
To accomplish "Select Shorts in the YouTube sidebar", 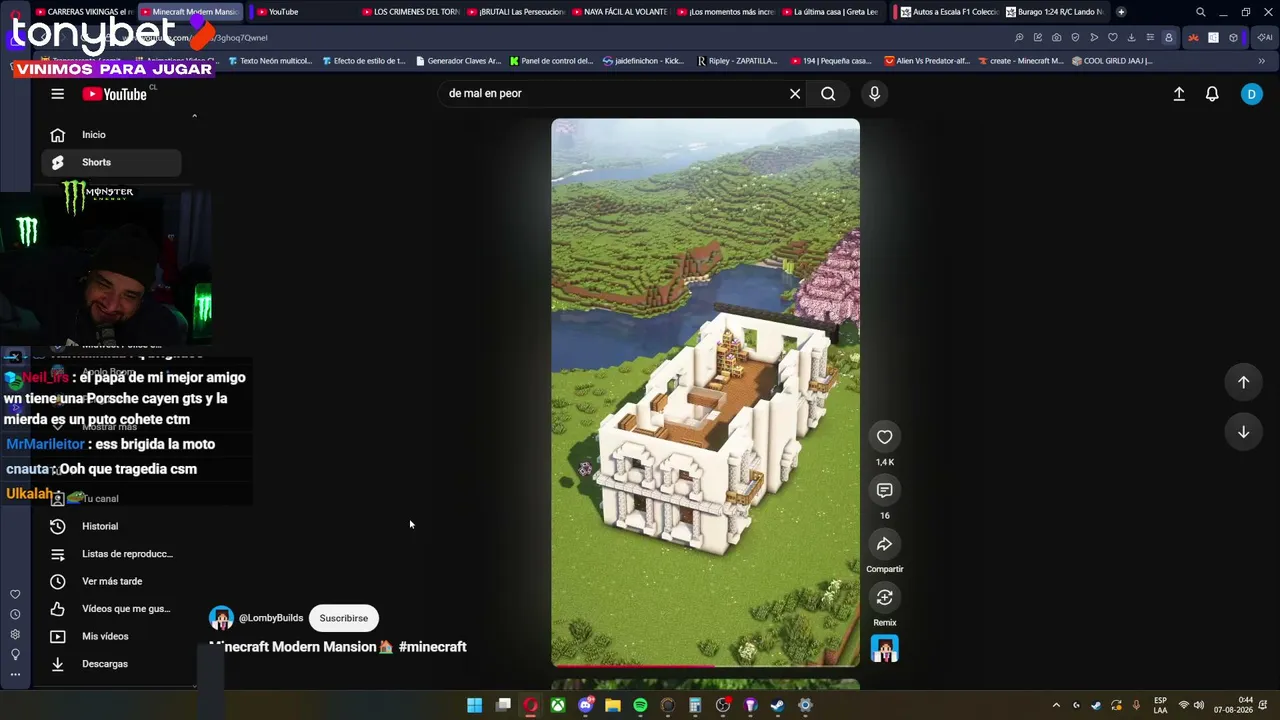I will [111, 162].
